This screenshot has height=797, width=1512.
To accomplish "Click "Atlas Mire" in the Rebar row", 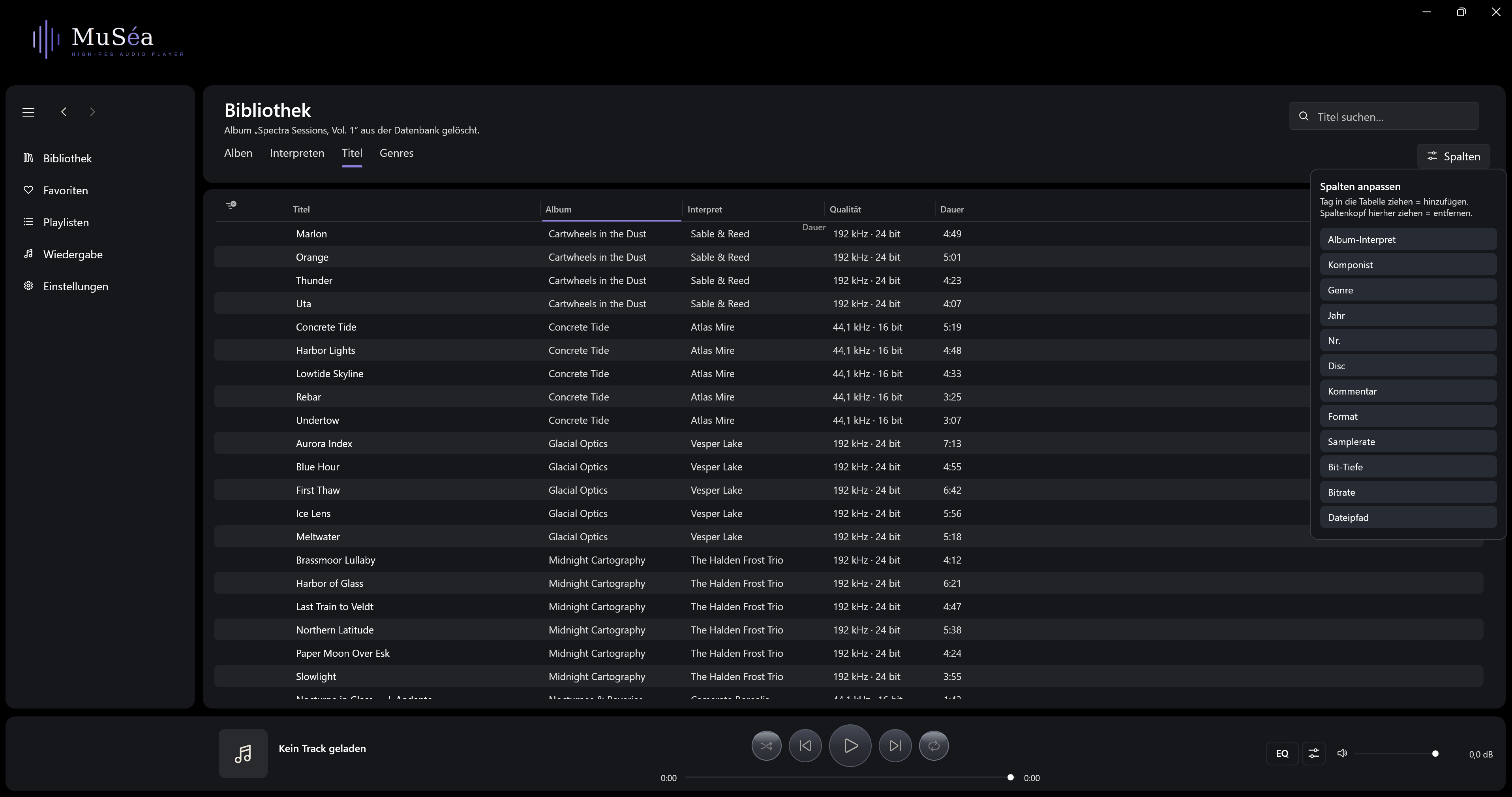I will pyautogui.click(x=713, y=397).
